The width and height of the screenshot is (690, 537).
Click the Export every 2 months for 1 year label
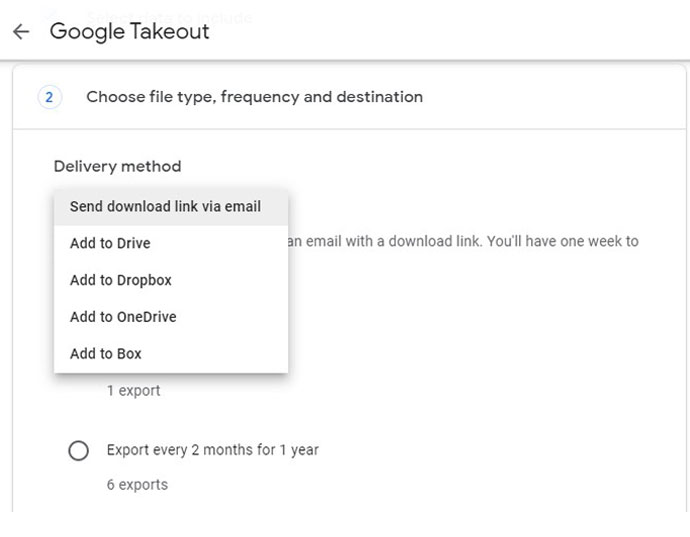(x=213, y=450)
